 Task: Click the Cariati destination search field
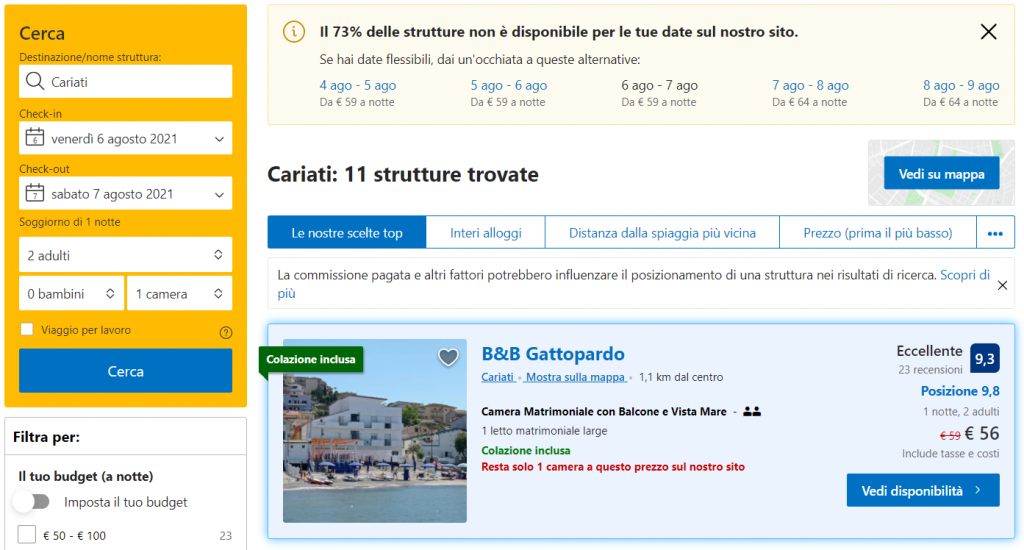[136, 82]
